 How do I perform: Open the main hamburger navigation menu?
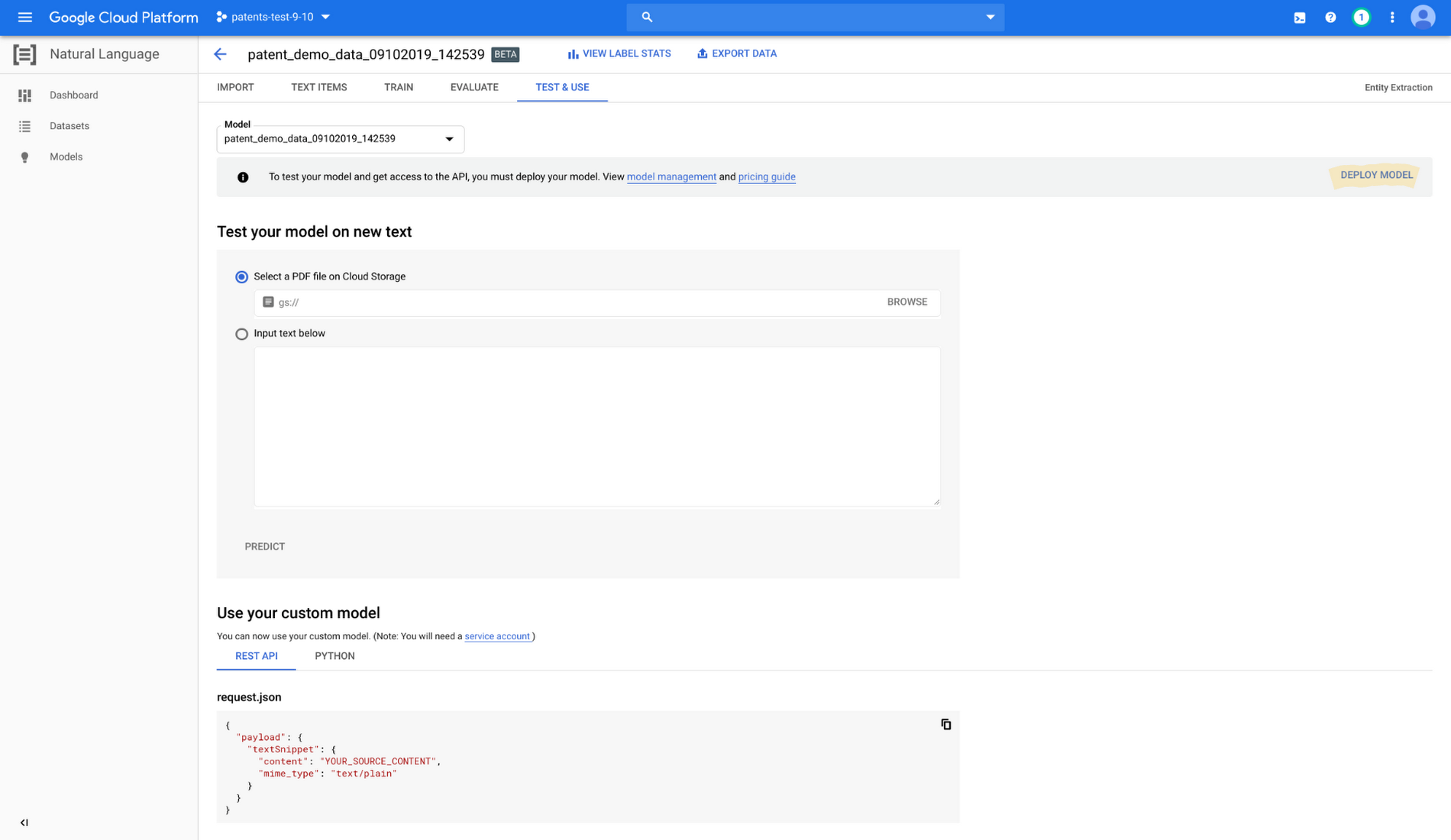pos(24,17)
